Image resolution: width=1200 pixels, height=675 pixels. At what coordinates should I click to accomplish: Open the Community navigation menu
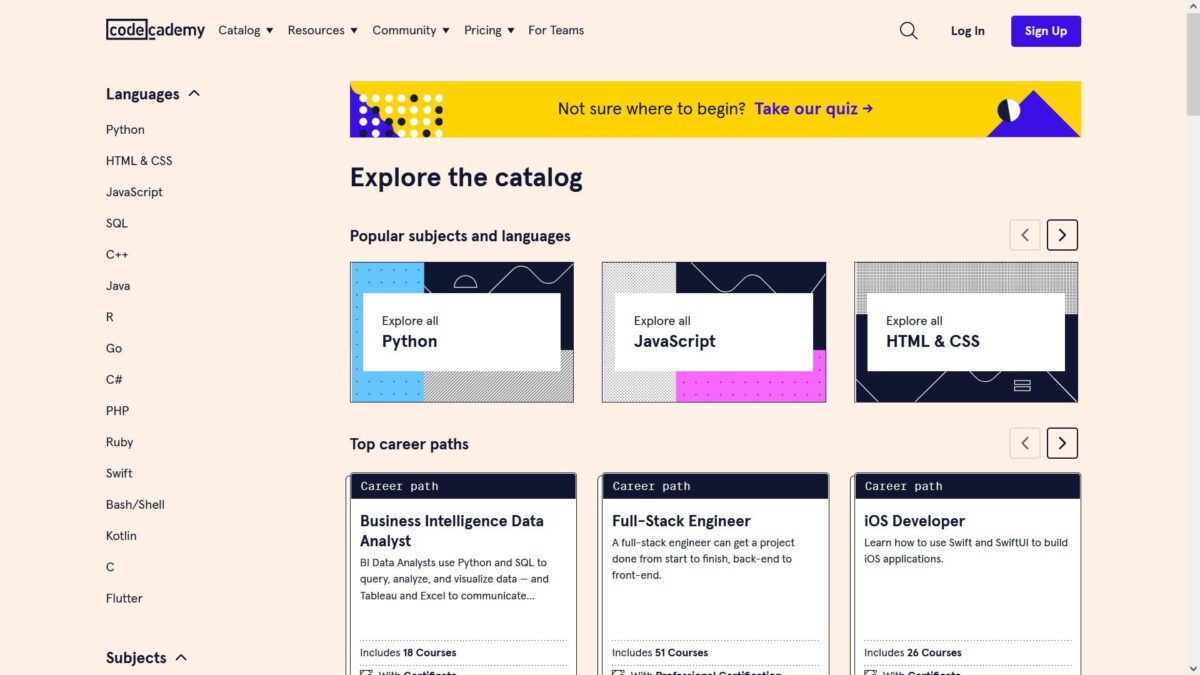[411, 30]
